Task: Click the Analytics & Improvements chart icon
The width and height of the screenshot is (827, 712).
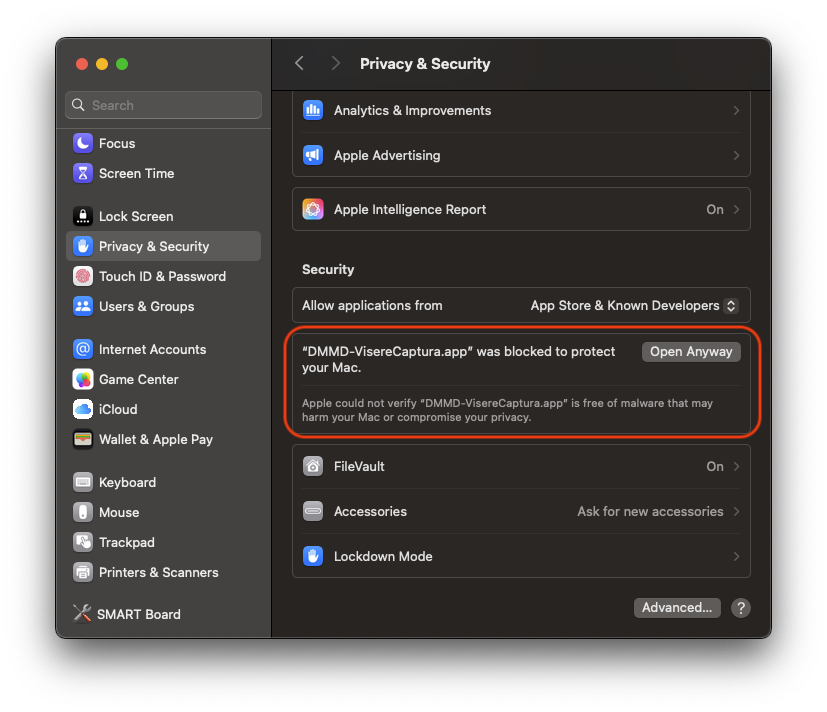Action: 313,110
